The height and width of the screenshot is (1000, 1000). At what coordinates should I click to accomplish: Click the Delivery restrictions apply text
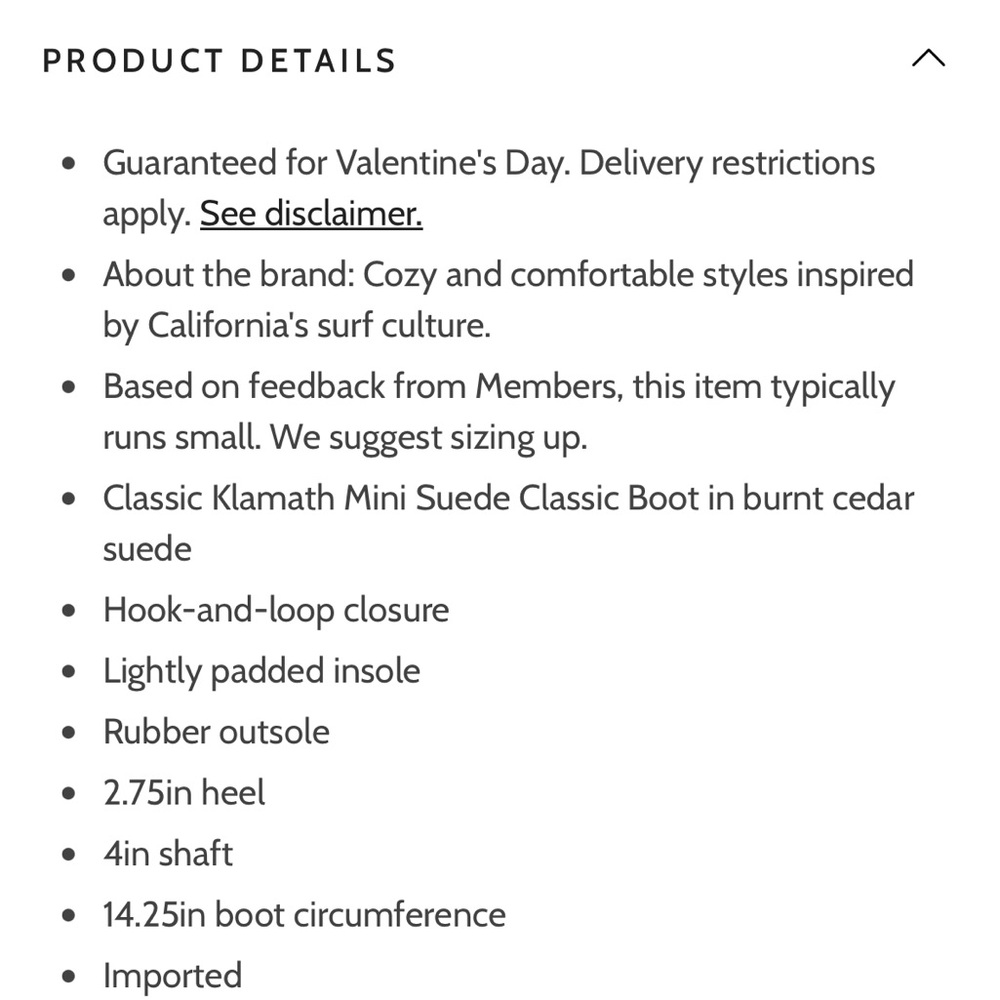coord(489,188)
